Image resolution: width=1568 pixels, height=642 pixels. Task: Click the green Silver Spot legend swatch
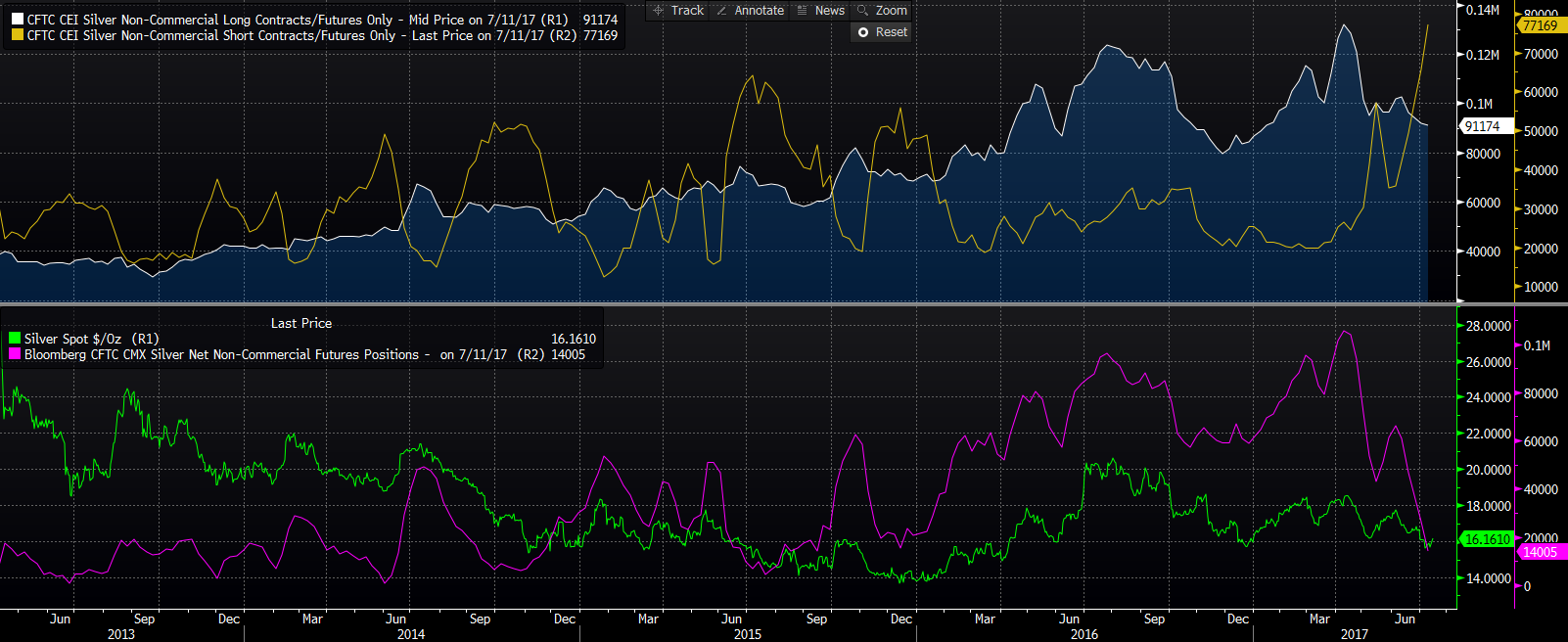click(15, 339)
